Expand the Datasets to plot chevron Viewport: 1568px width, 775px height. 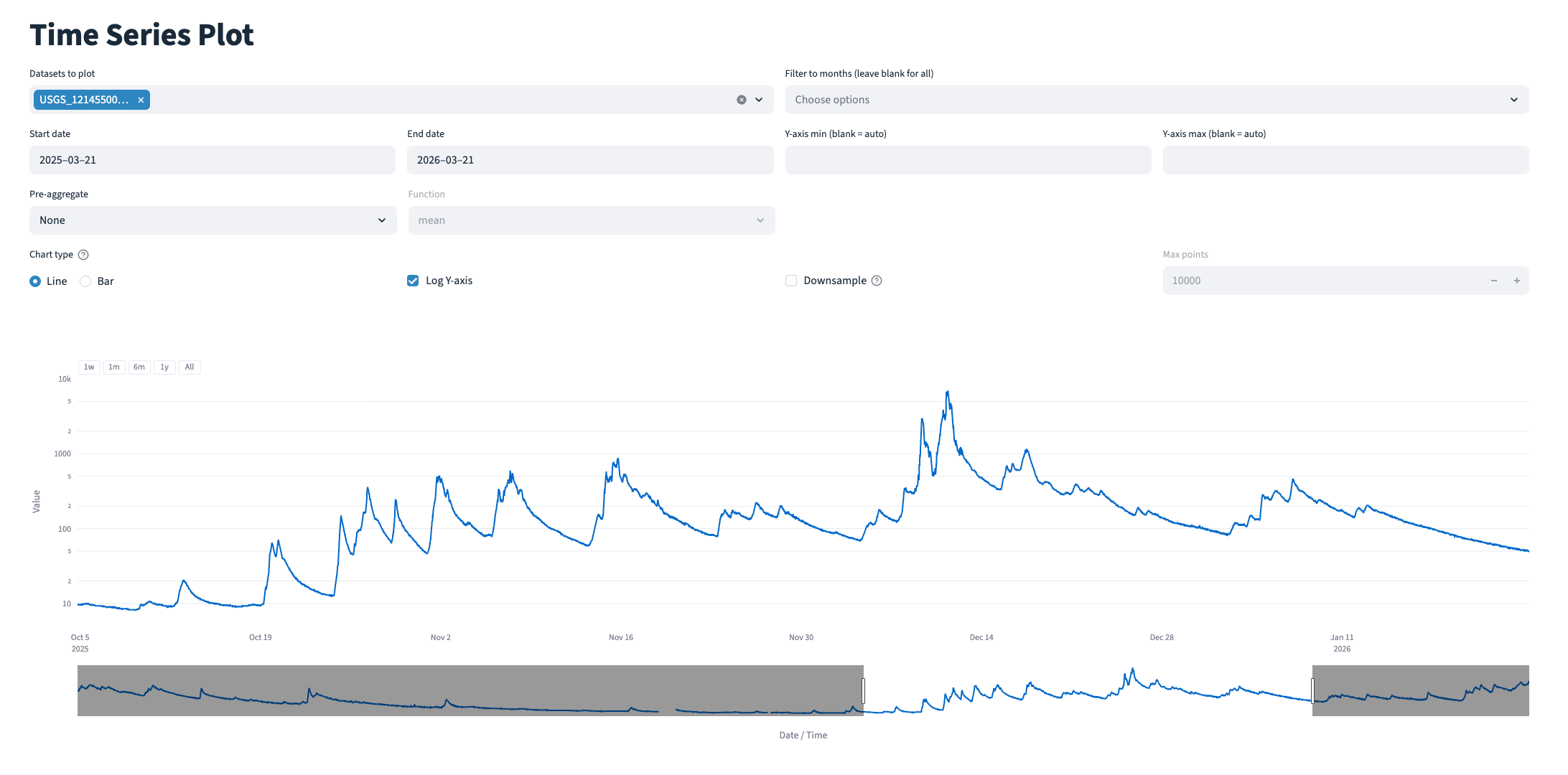759,100
